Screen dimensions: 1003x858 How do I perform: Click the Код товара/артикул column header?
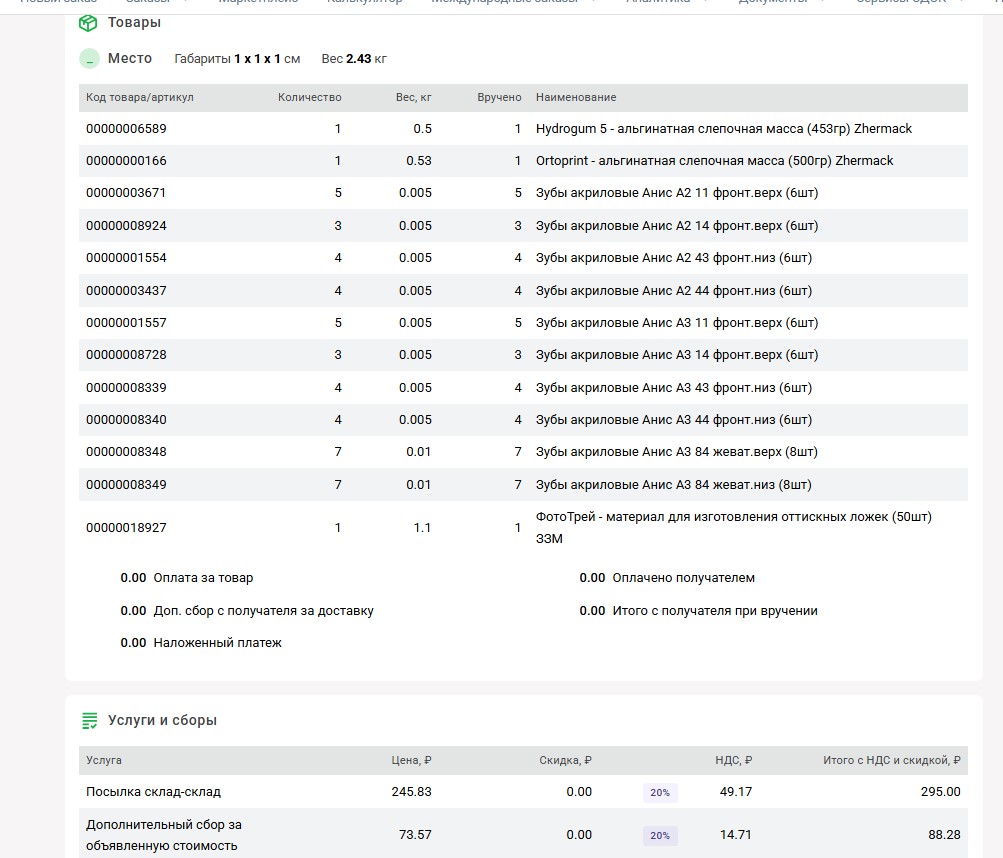[139, 97]
